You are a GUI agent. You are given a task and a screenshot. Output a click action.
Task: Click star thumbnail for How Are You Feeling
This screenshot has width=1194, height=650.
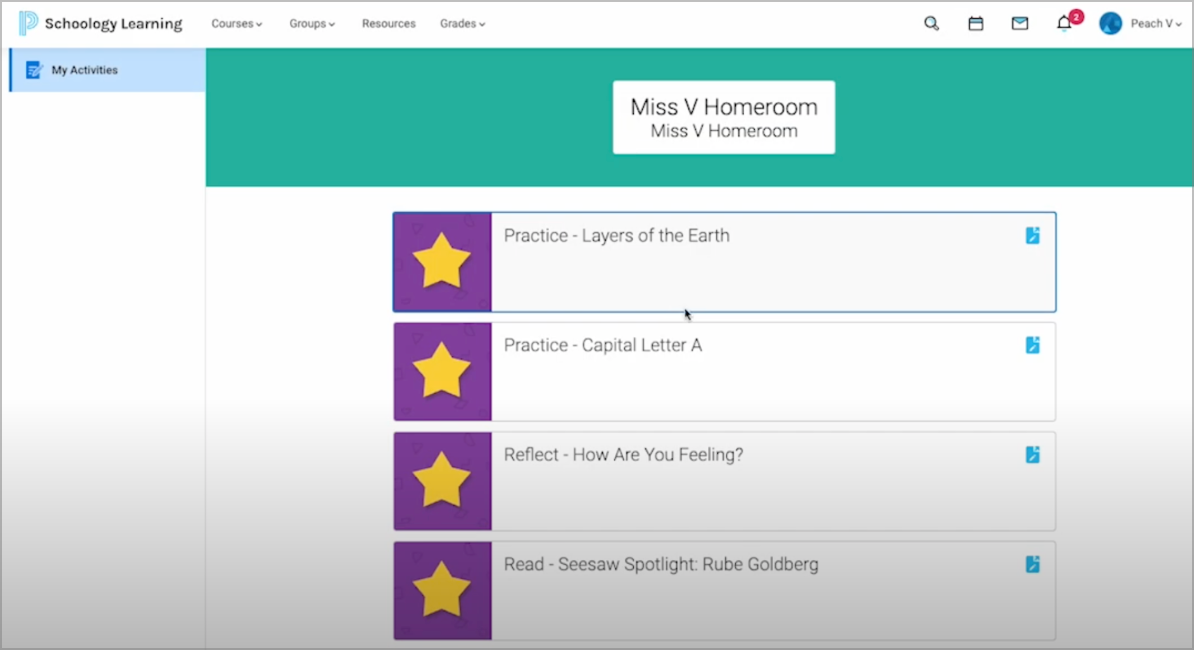(442, 481)
